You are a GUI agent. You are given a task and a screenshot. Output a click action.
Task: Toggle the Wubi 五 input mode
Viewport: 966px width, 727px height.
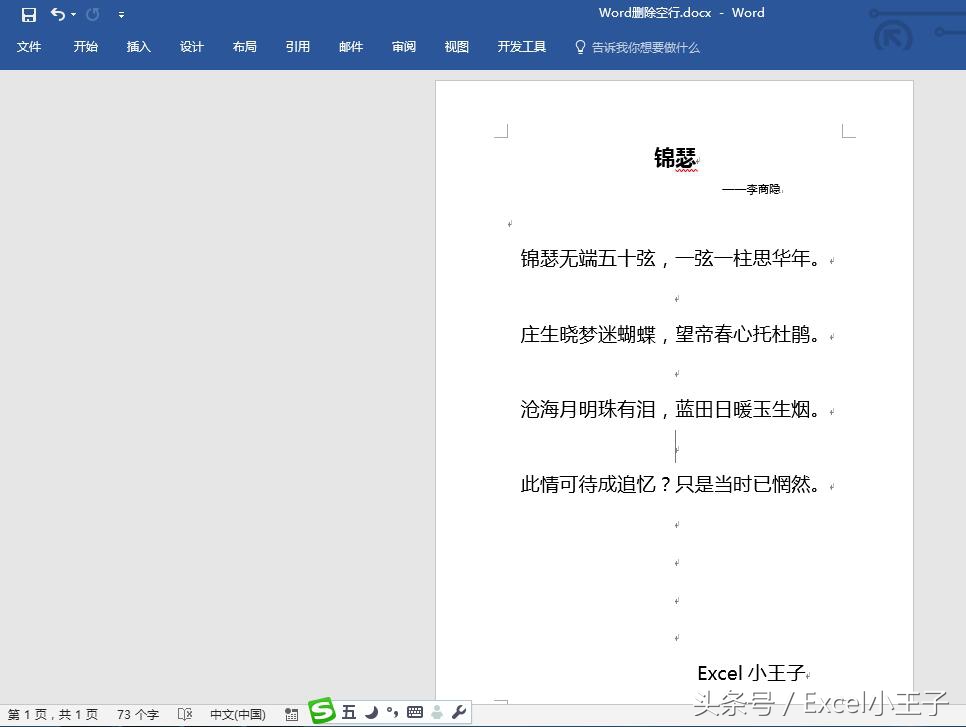[x=348, y=712]
